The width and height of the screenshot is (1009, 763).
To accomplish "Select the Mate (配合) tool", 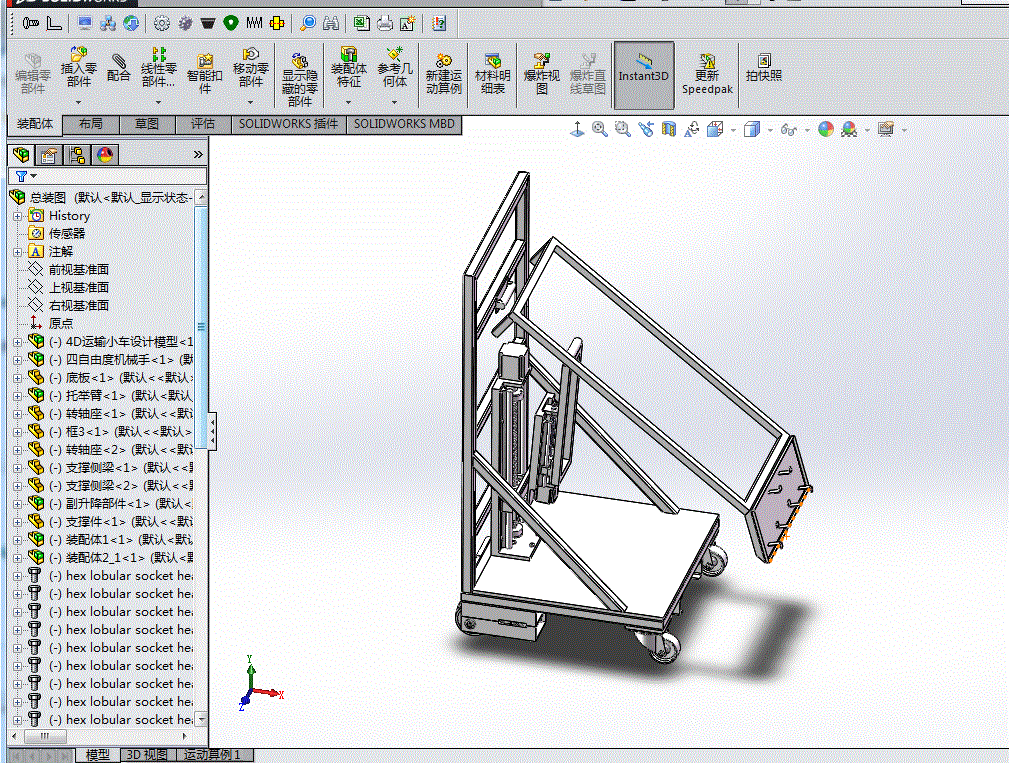I will 118,68.
